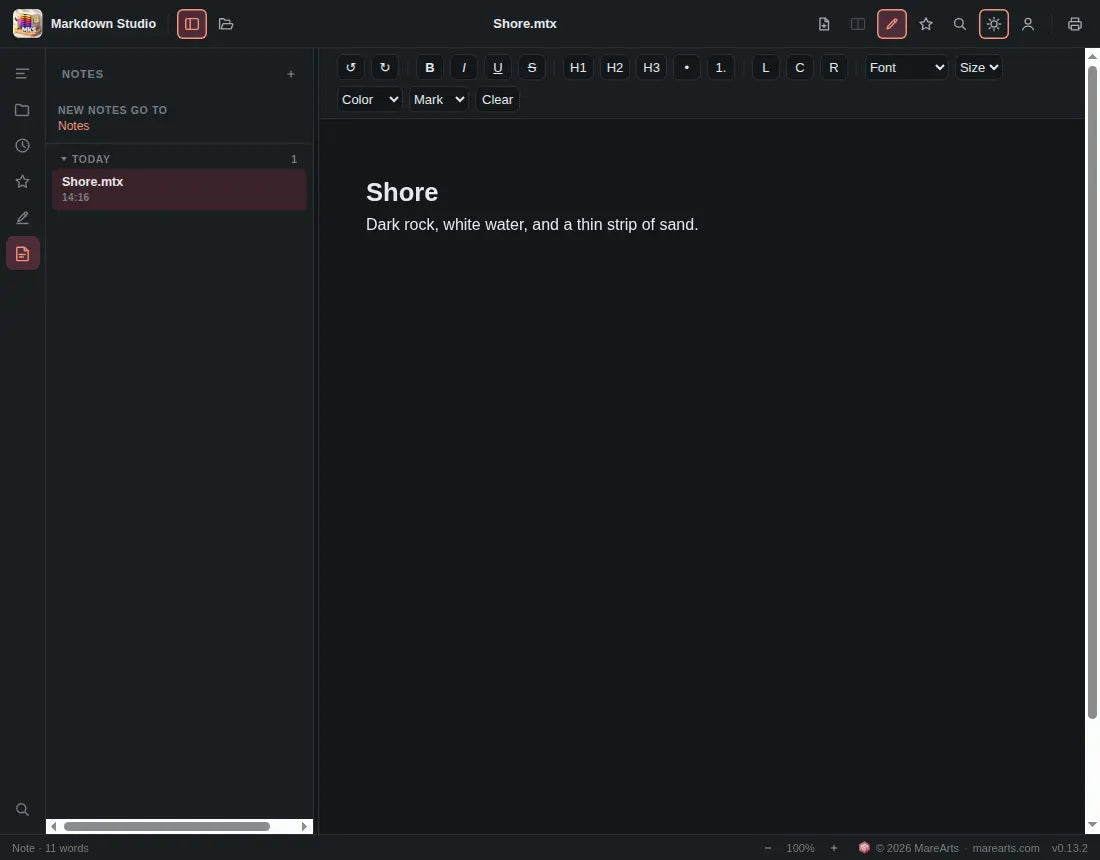Open the text Color dropdown

[x=370, y=100]
